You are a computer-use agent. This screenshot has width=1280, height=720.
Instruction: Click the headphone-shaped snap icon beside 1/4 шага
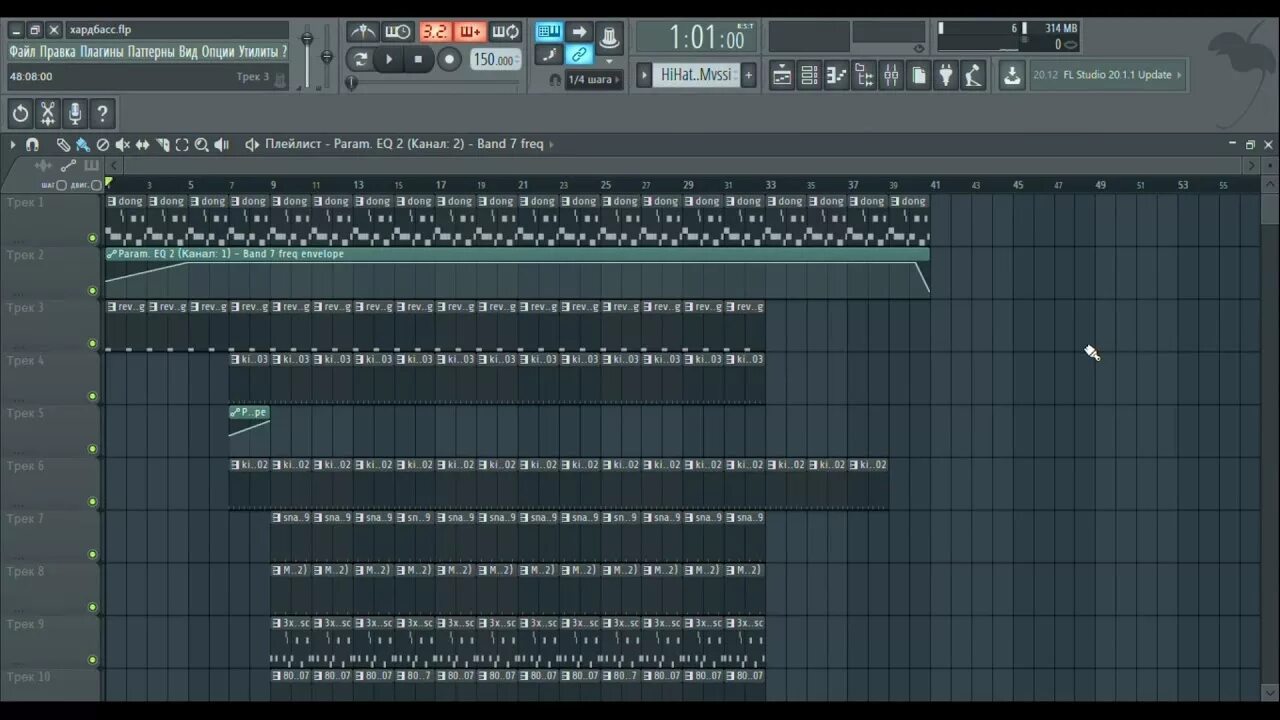(555, 80)
